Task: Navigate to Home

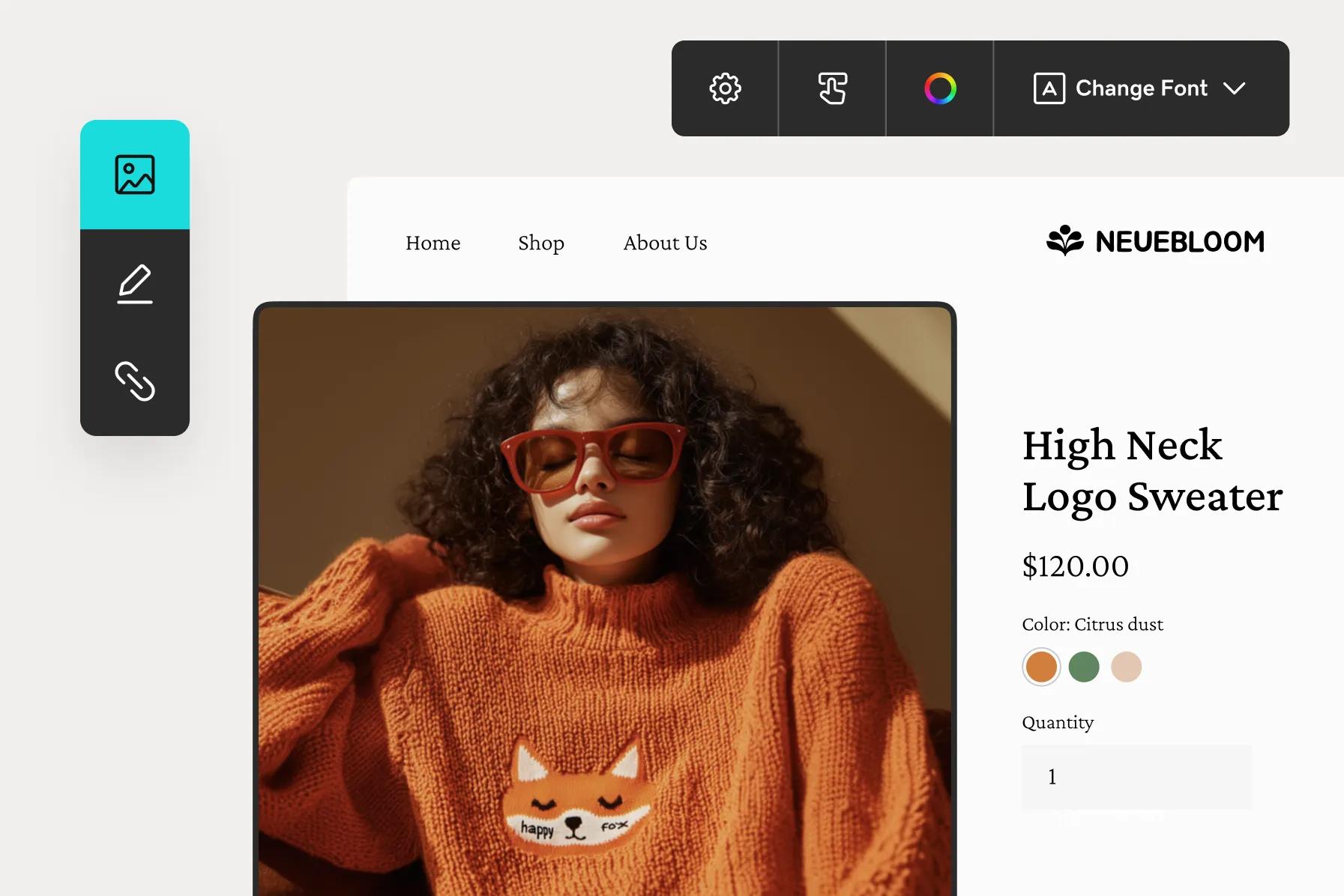Action: pyautogui.click(x=433, y=243)
